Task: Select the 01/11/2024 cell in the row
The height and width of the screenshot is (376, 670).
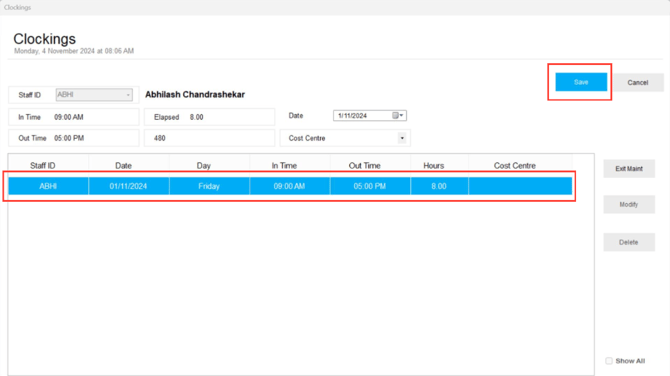Action: coord(129,186)
